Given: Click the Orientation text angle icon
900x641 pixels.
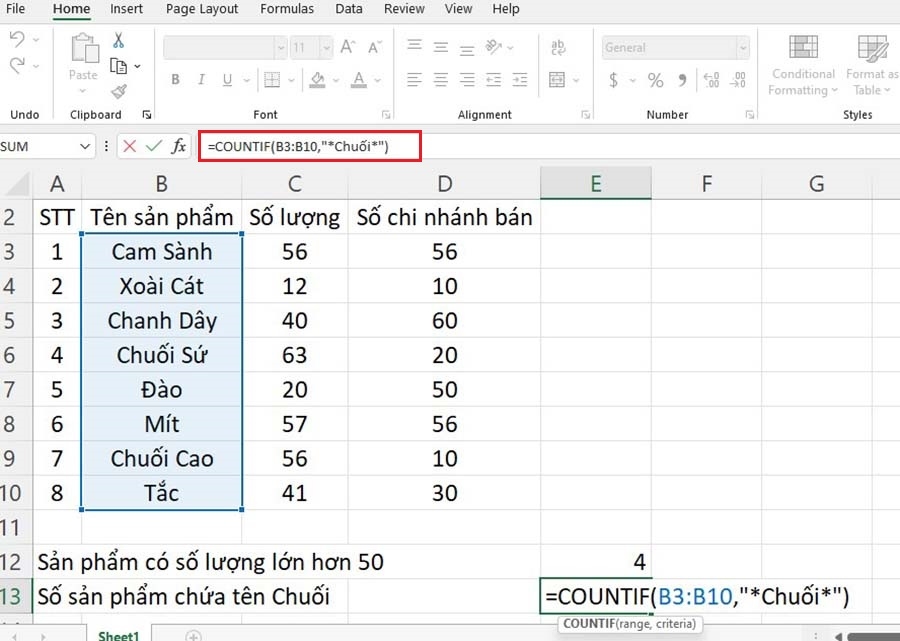Looking at the screenshot, I should [x=494, y=46].
